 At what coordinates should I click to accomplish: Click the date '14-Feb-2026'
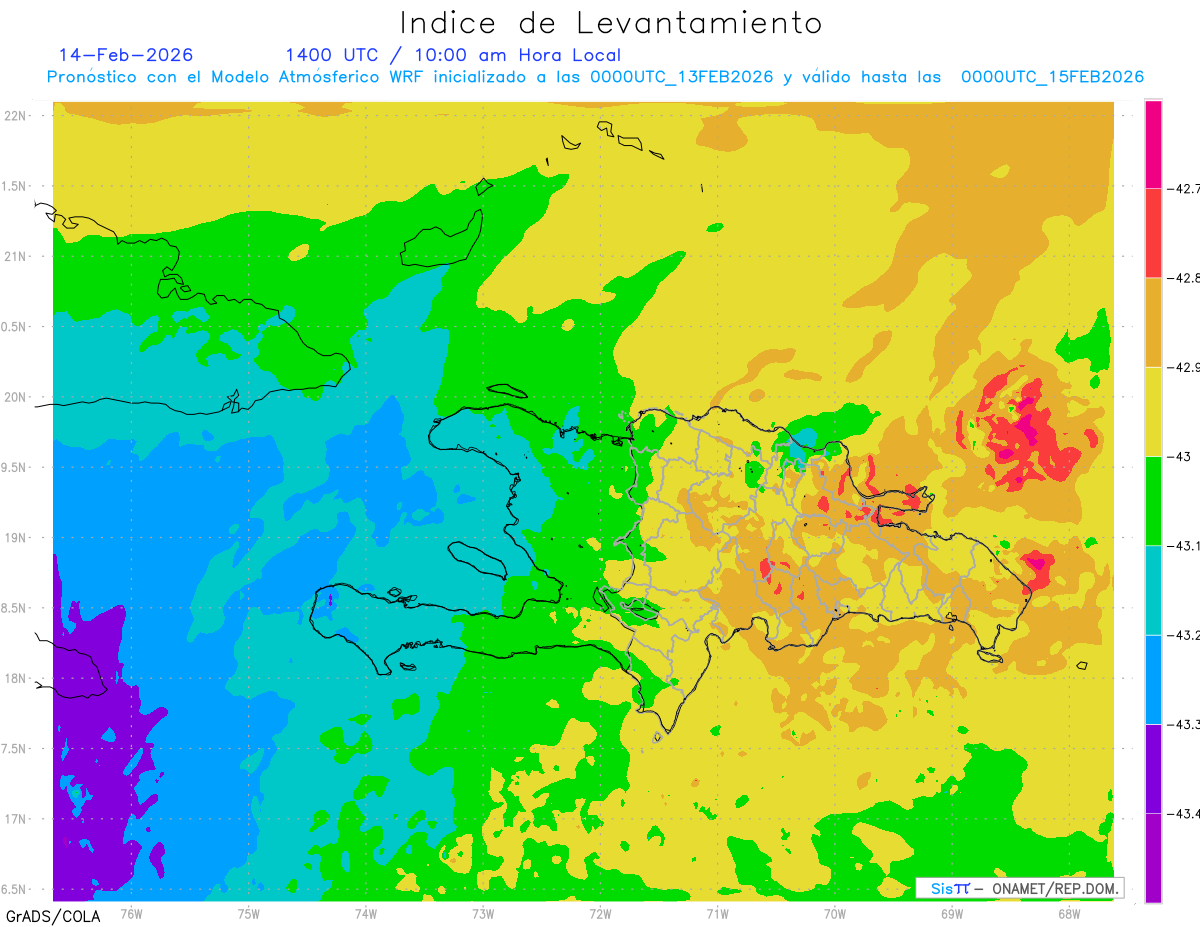(126, 55)
